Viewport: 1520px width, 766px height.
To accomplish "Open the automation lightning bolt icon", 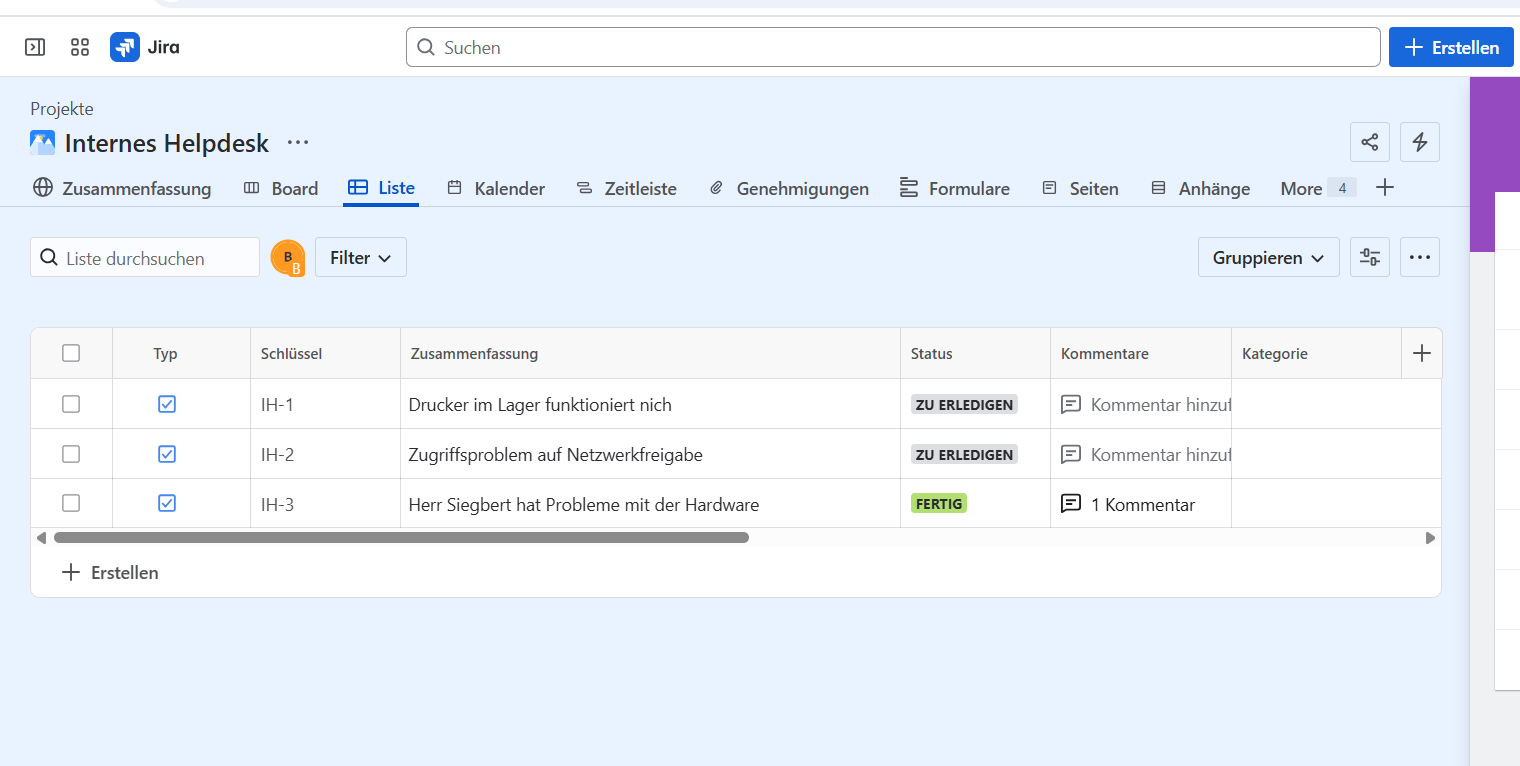I will 1419,142.
